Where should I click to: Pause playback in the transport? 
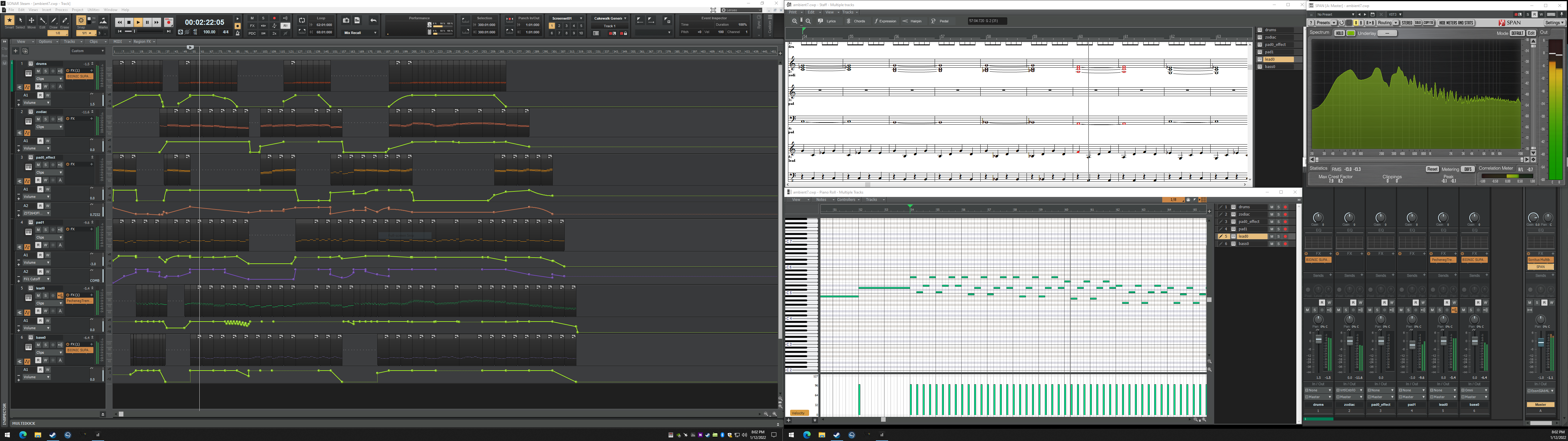pyautogui.click(x=147, y=23)
